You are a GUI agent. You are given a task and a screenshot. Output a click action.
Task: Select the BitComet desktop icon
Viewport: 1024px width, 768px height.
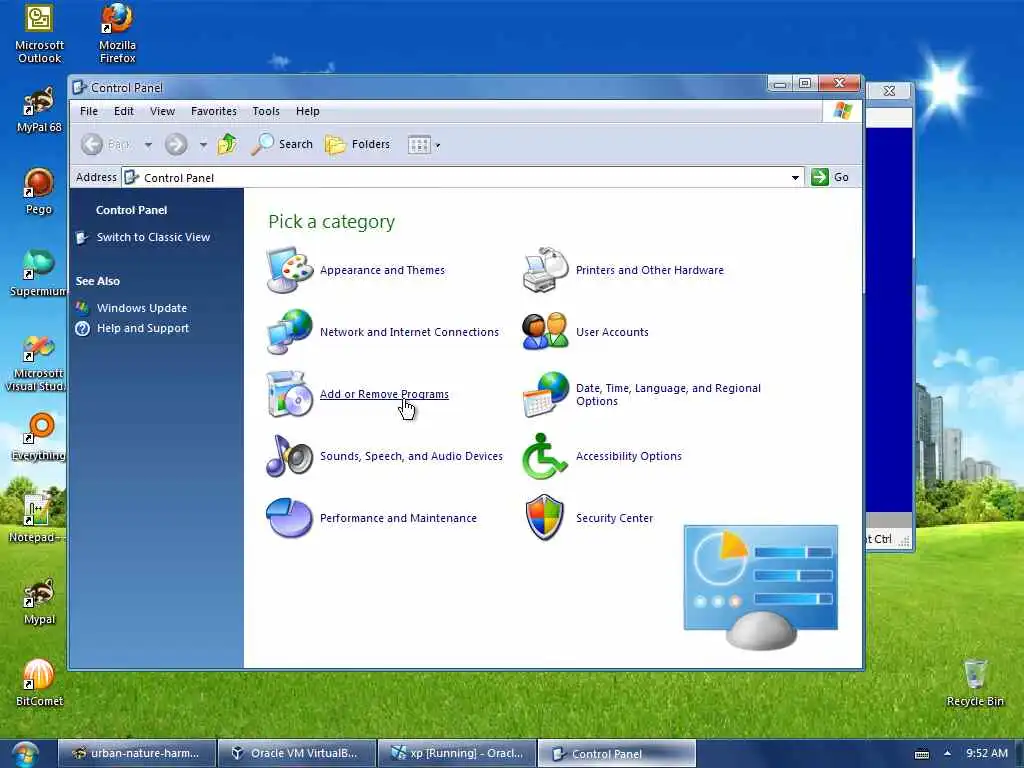coord(39,683)
